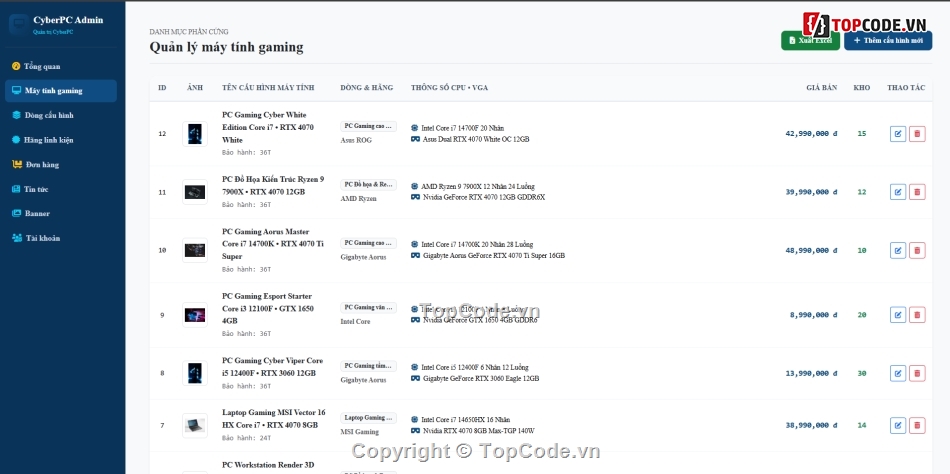Click price 8,990,000 đ

[814, 315]
